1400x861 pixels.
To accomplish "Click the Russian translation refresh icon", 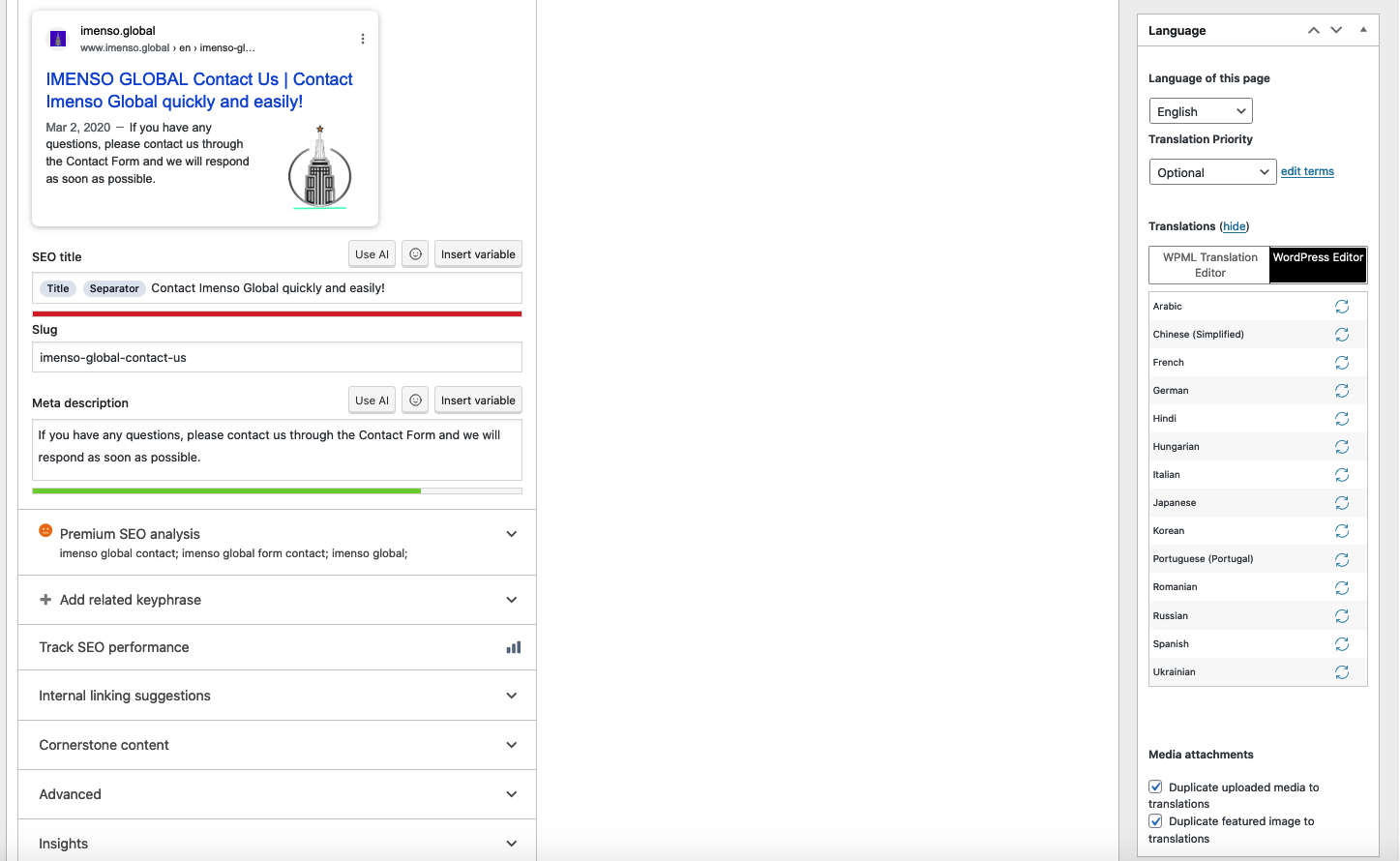I will pos(1342,616).
